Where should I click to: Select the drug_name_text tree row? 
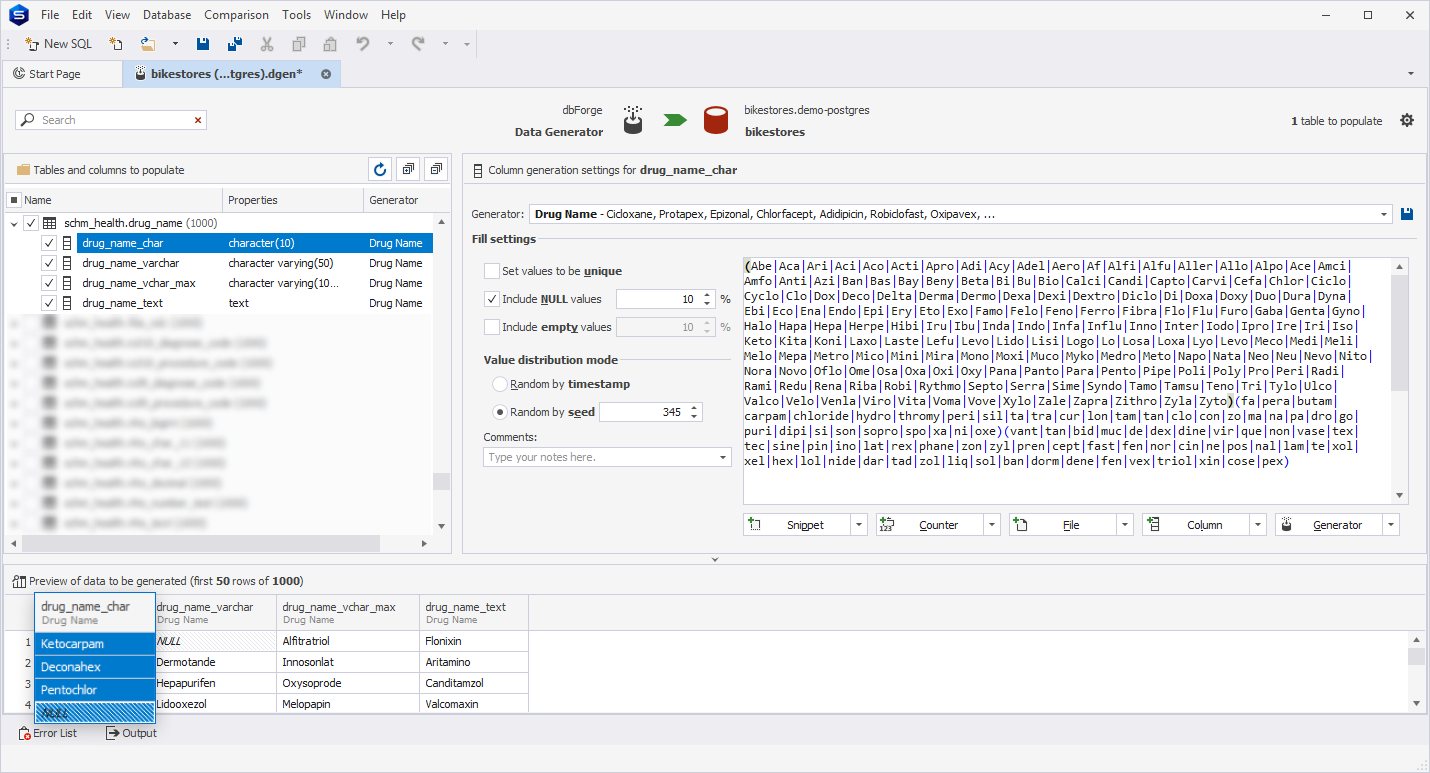pos(254,303)
